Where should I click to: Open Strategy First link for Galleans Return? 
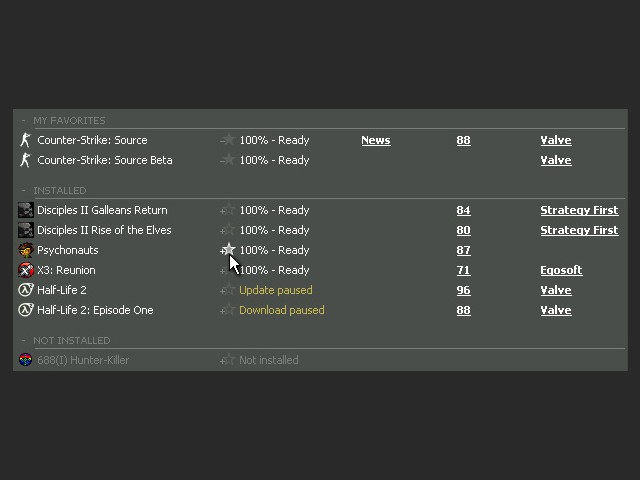point(579,210)
